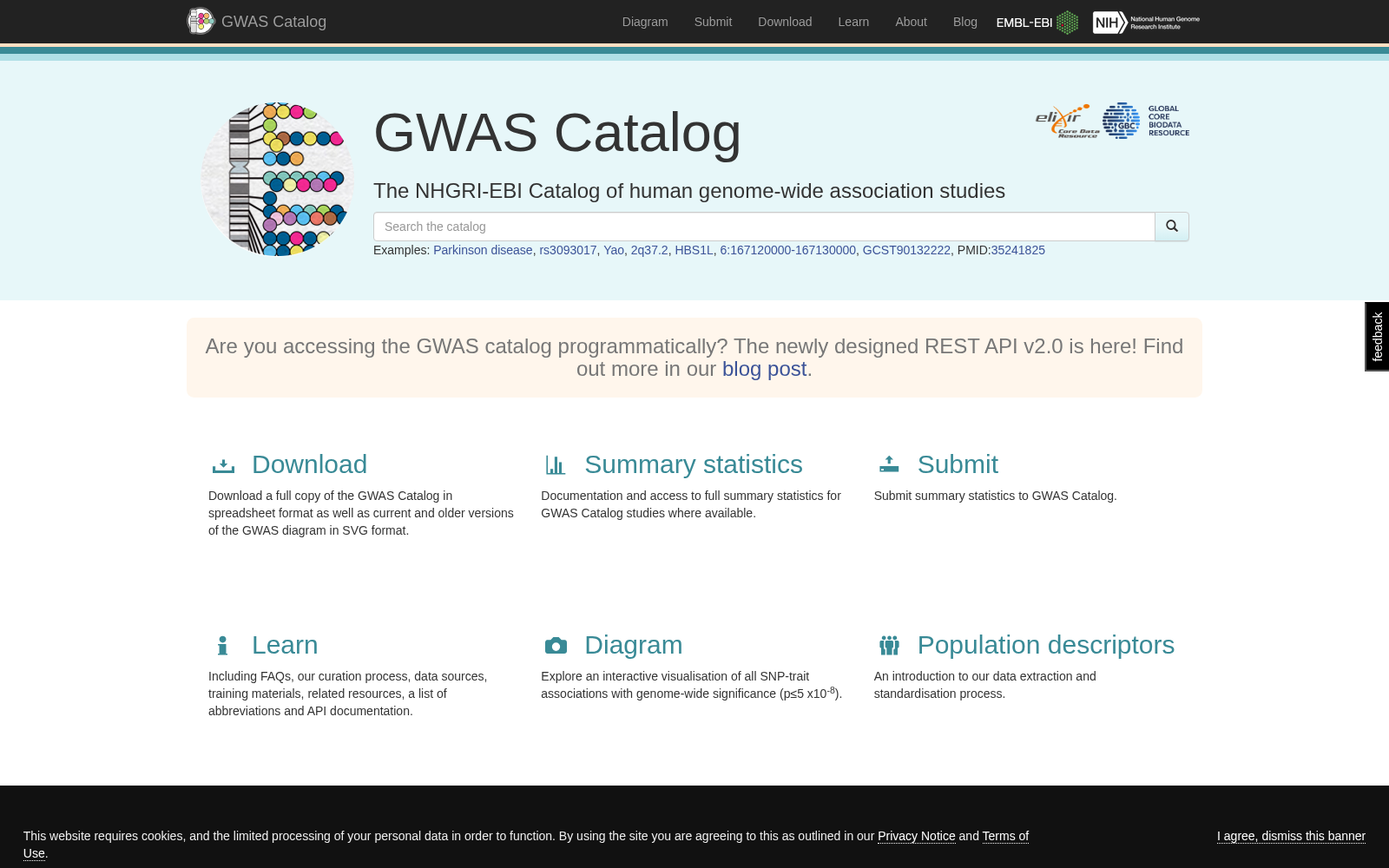Open the Learn section heading link
Viewport: 1389px width, 868px height.
click(285, 645)
